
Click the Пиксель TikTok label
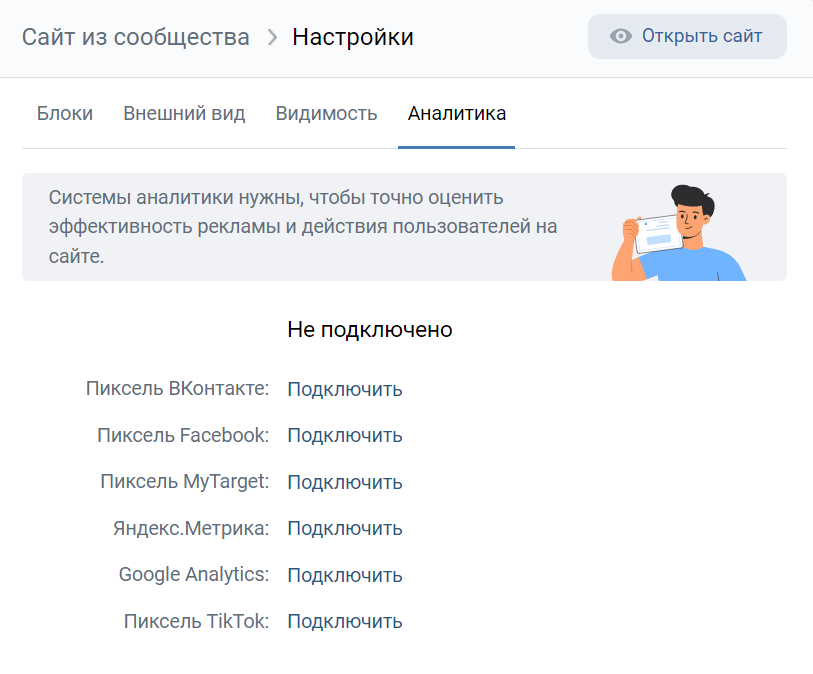pos(197,621)
